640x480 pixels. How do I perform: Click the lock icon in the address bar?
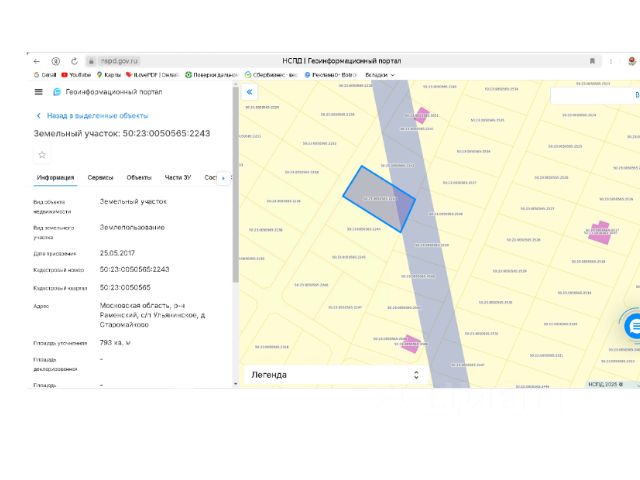click(x=91, y=61)
